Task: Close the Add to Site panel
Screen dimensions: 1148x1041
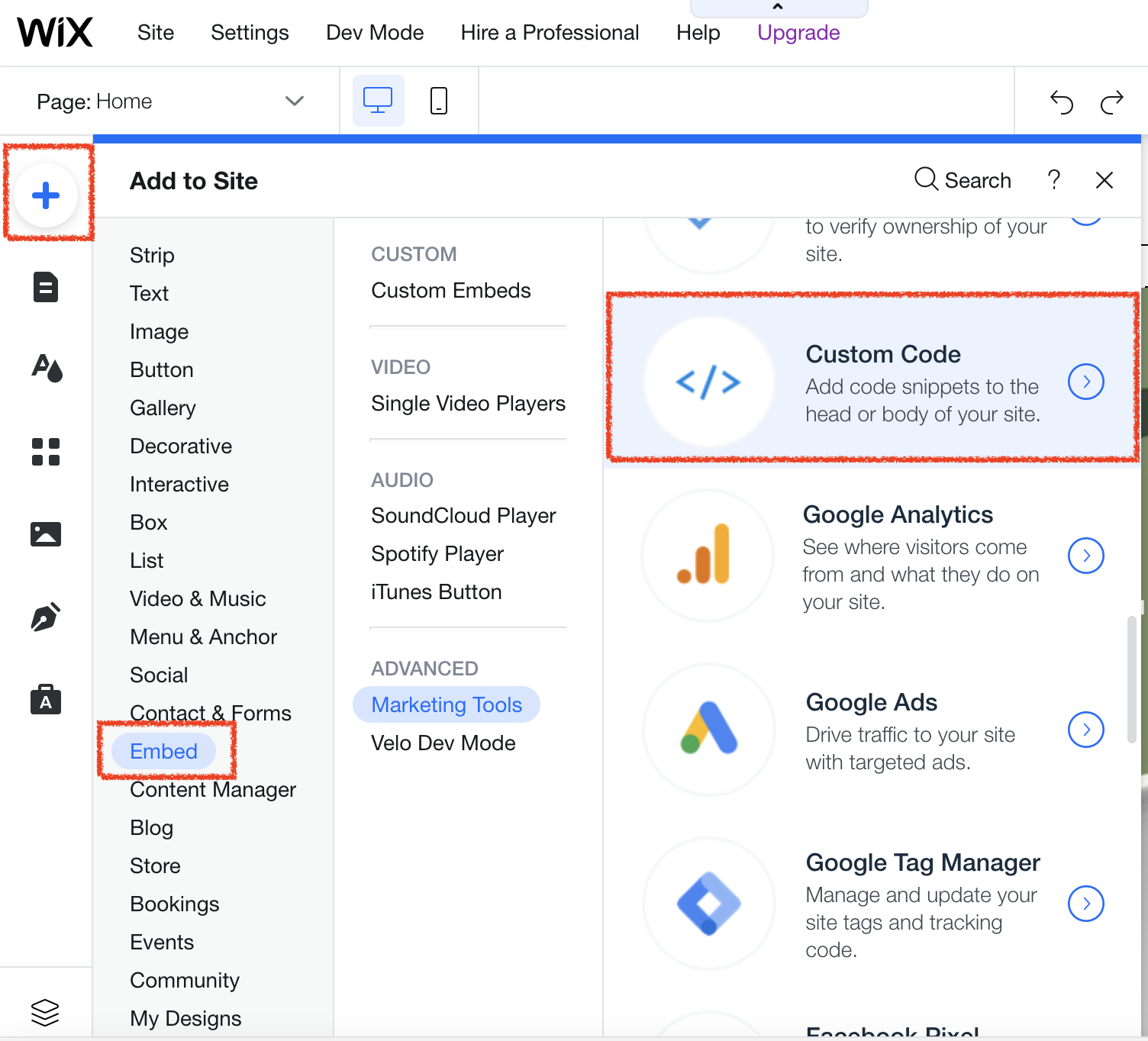Action: (1104, 180)
